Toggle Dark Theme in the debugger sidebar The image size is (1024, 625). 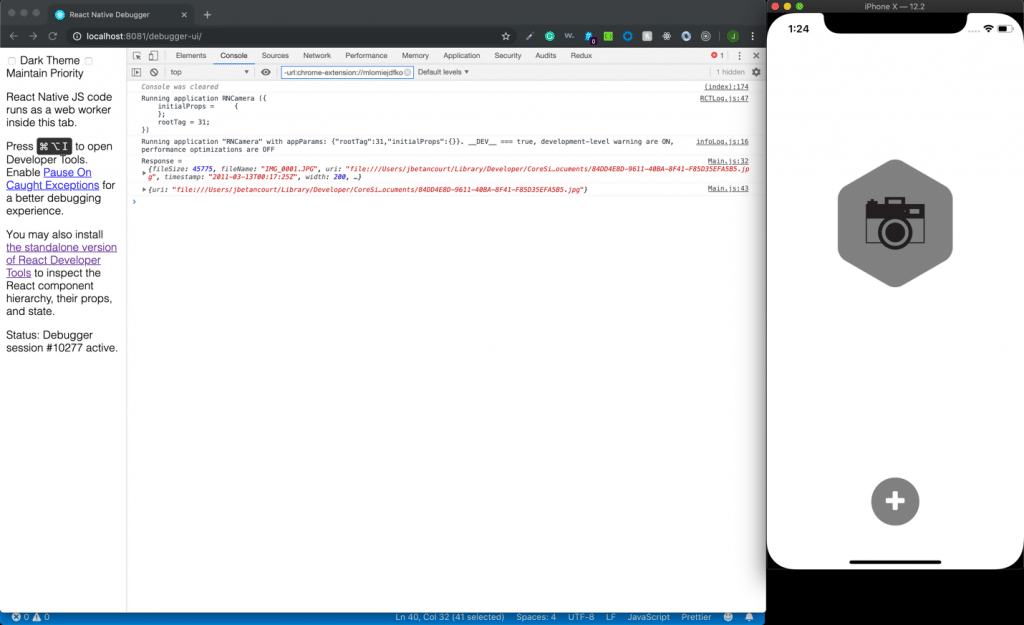[x=11, y=60]
